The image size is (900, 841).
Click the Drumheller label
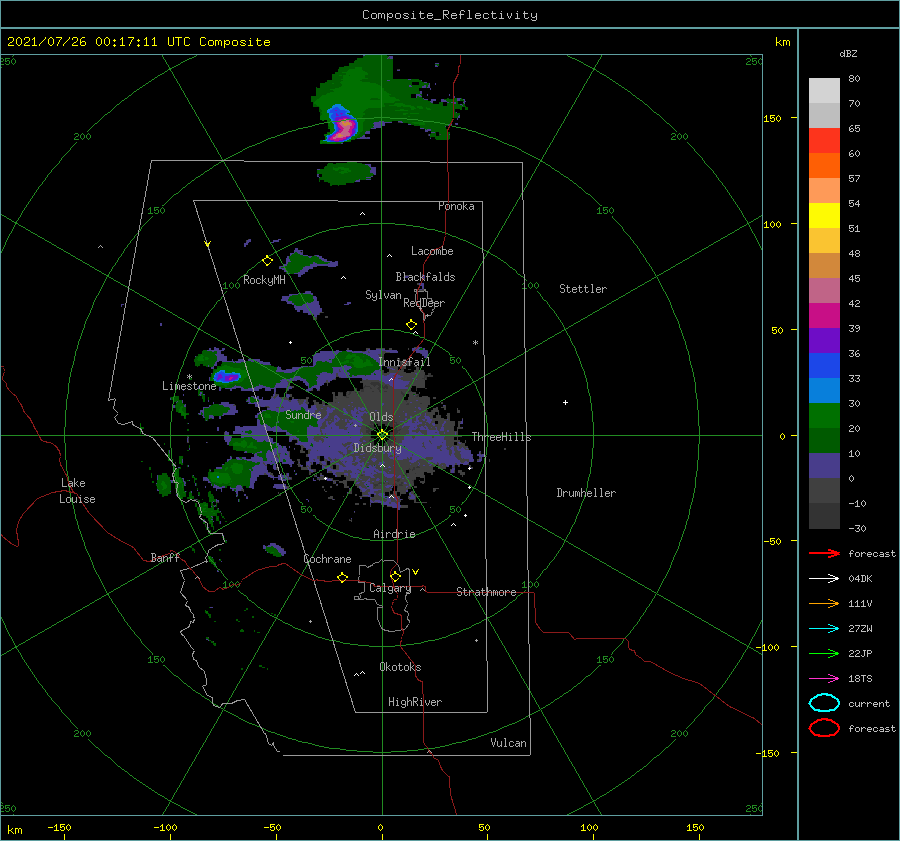coord(586,493)
